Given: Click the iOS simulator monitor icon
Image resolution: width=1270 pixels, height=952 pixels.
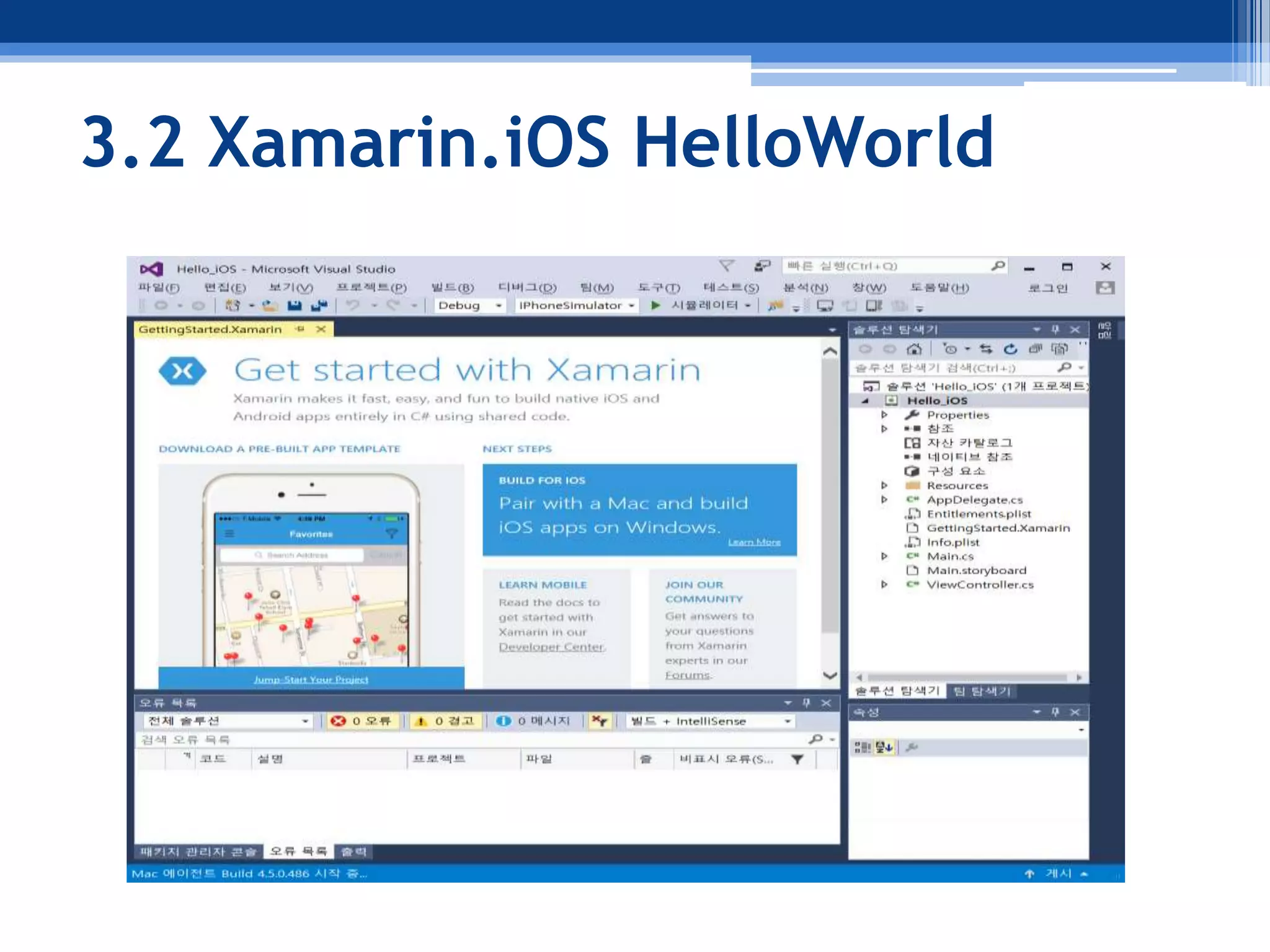Looking at the screenshot, I should click(825, 305).
